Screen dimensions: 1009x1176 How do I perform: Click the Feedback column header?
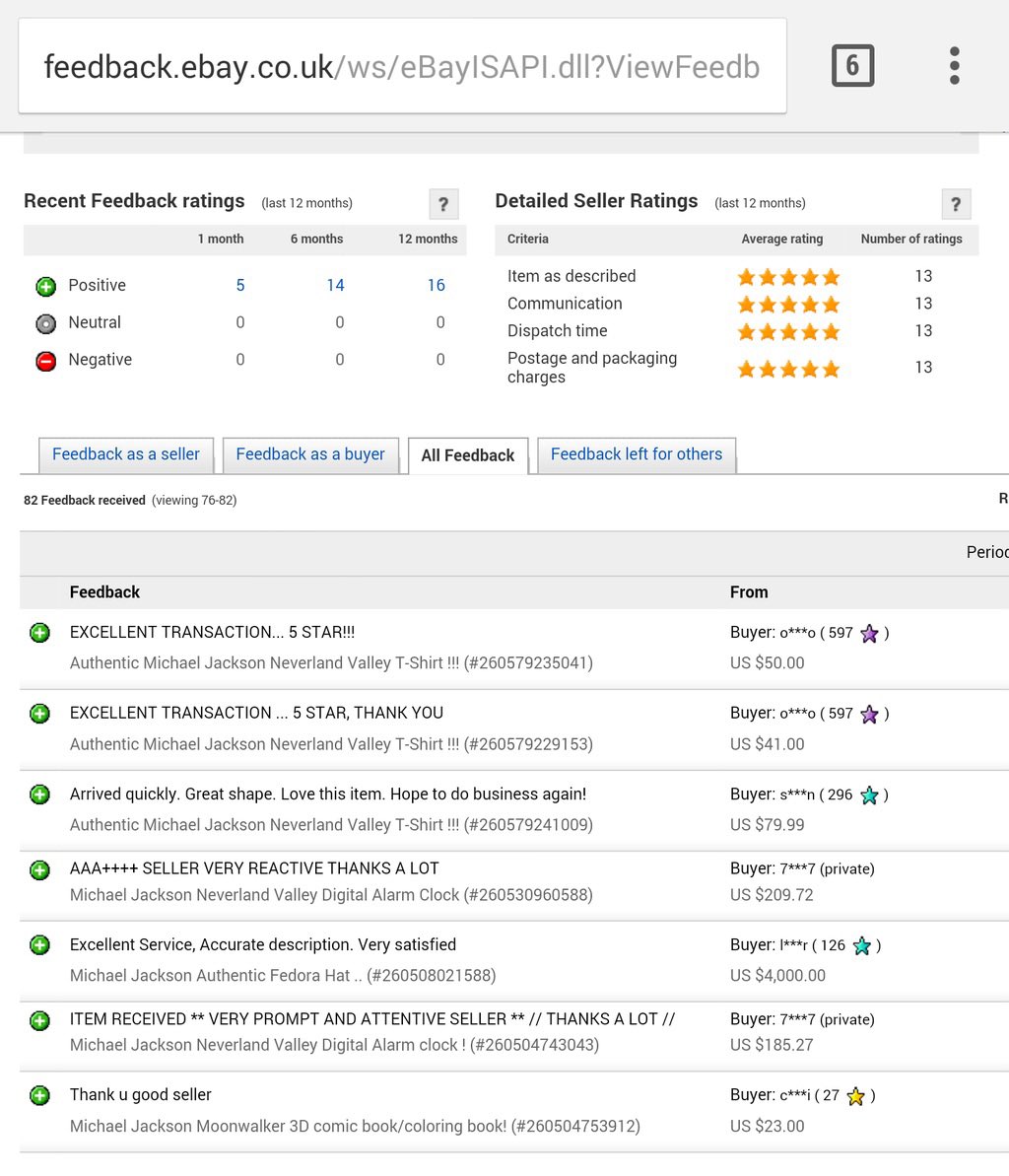(x=105, y=592)
